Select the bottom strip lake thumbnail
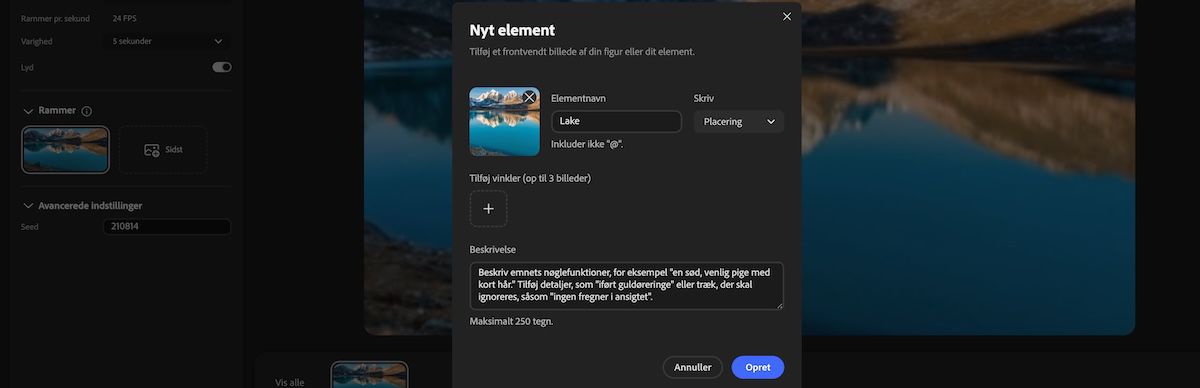The image size is (1200, 388). pyautogui.click(x=370, y=375)
